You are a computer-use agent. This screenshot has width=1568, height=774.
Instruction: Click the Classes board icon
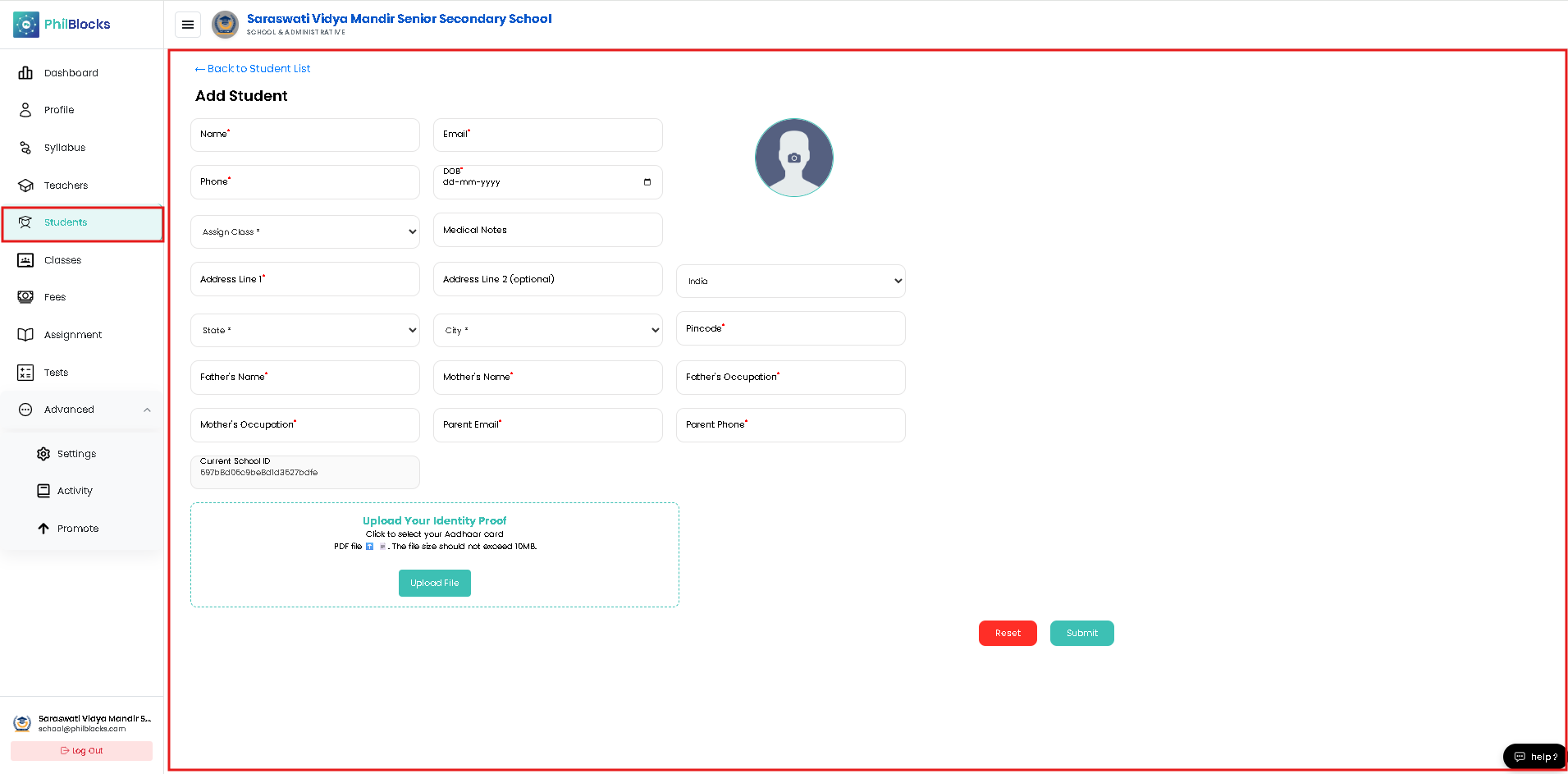pos(25,260)
